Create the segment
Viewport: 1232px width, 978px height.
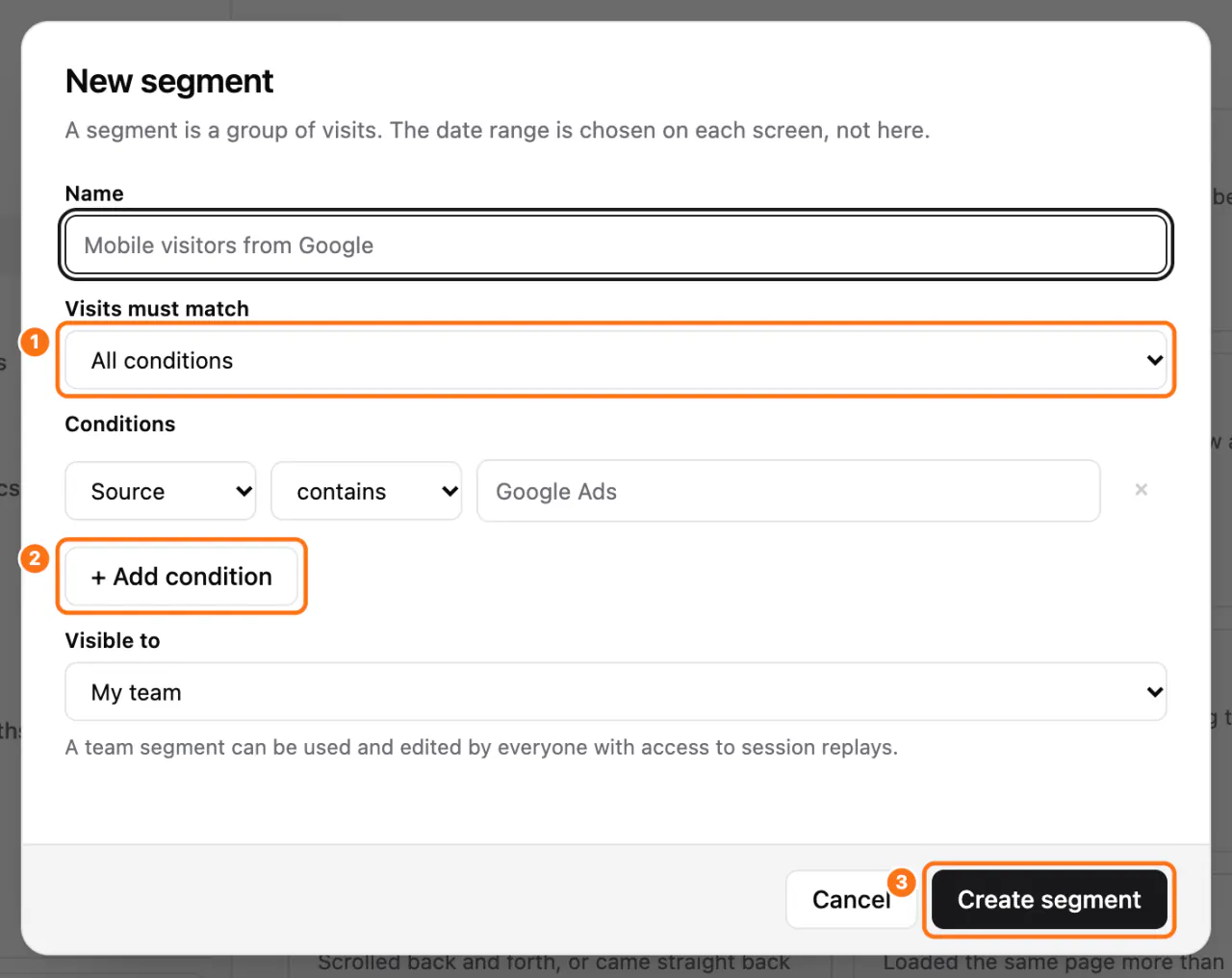pos(1049,900)
